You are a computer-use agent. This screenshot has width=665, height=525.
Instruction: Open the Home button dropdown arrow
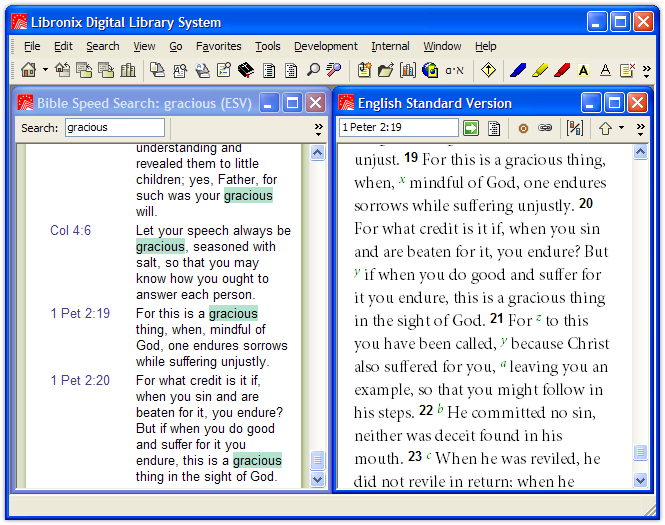pyautogui.click(x=45, y=70)
